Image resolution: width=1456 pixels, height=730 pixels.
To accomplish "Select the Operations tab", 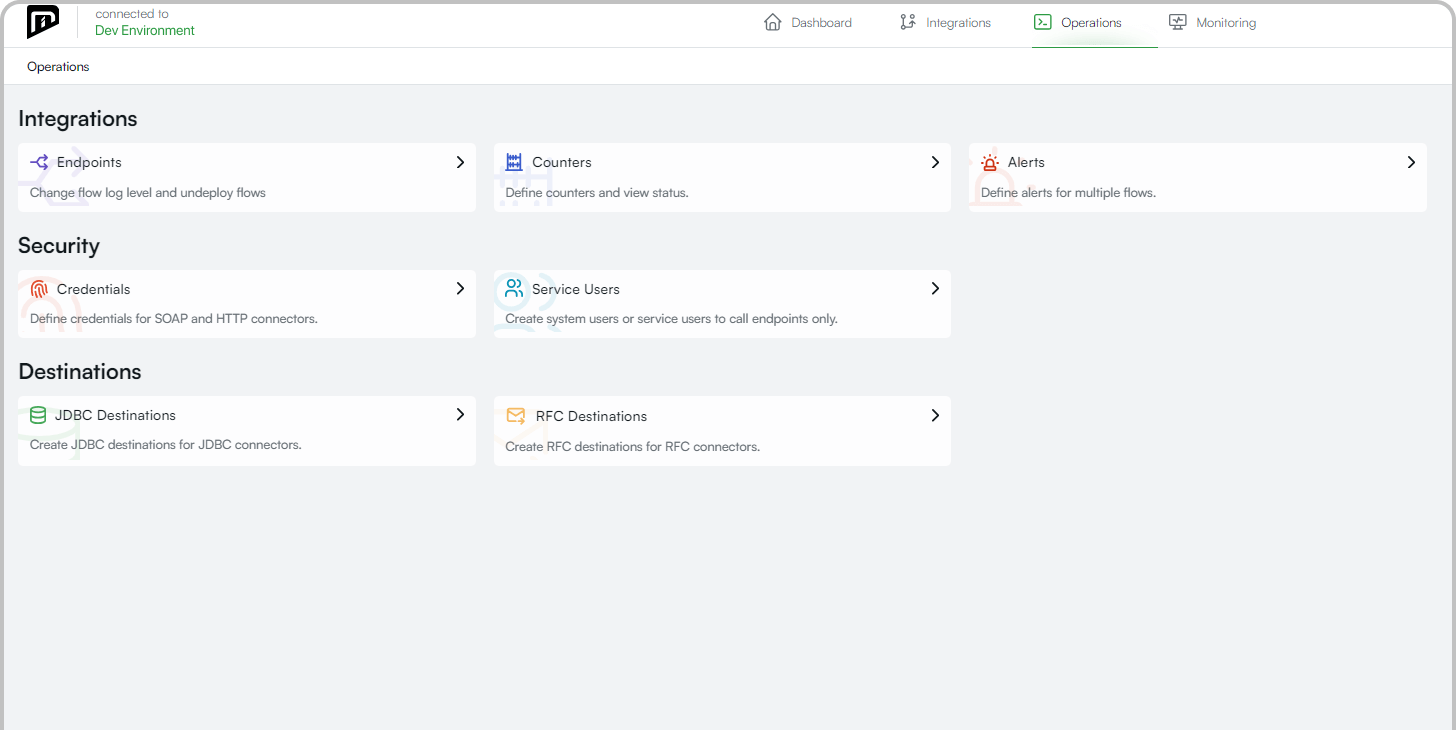I will (1078, 23).
